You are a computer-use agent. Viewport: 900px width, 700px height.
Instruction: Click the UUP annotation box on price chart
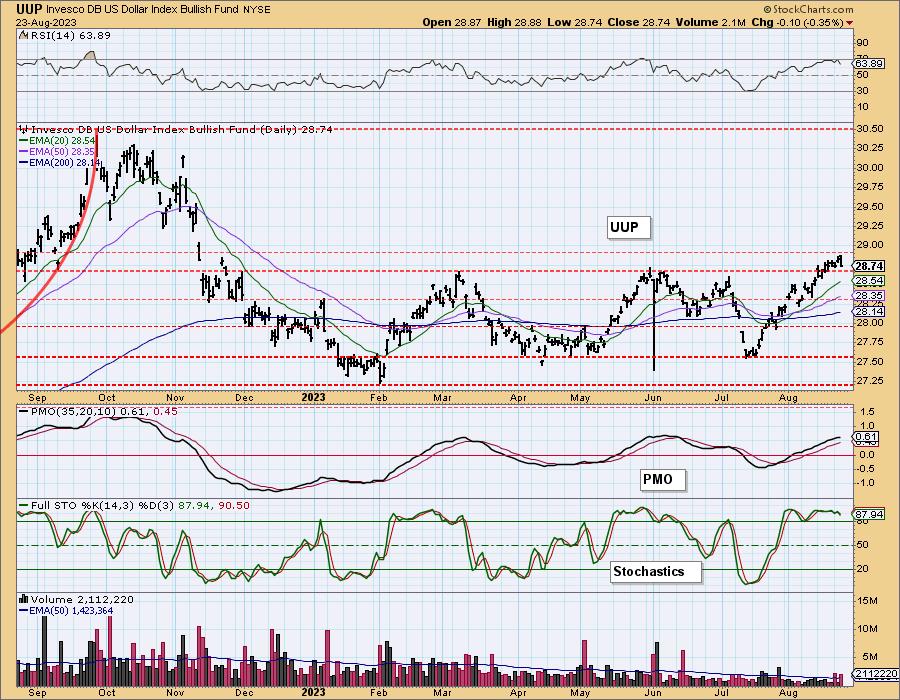[x=629, y=227]
